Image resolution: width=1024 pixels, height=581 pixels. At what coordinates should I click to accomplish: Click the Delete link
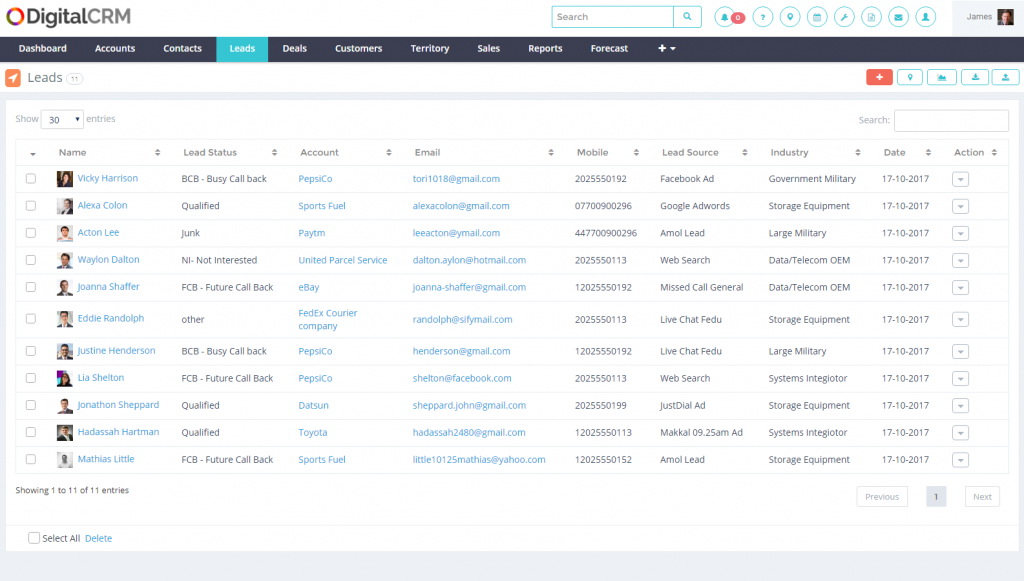[x=99, y=538]
